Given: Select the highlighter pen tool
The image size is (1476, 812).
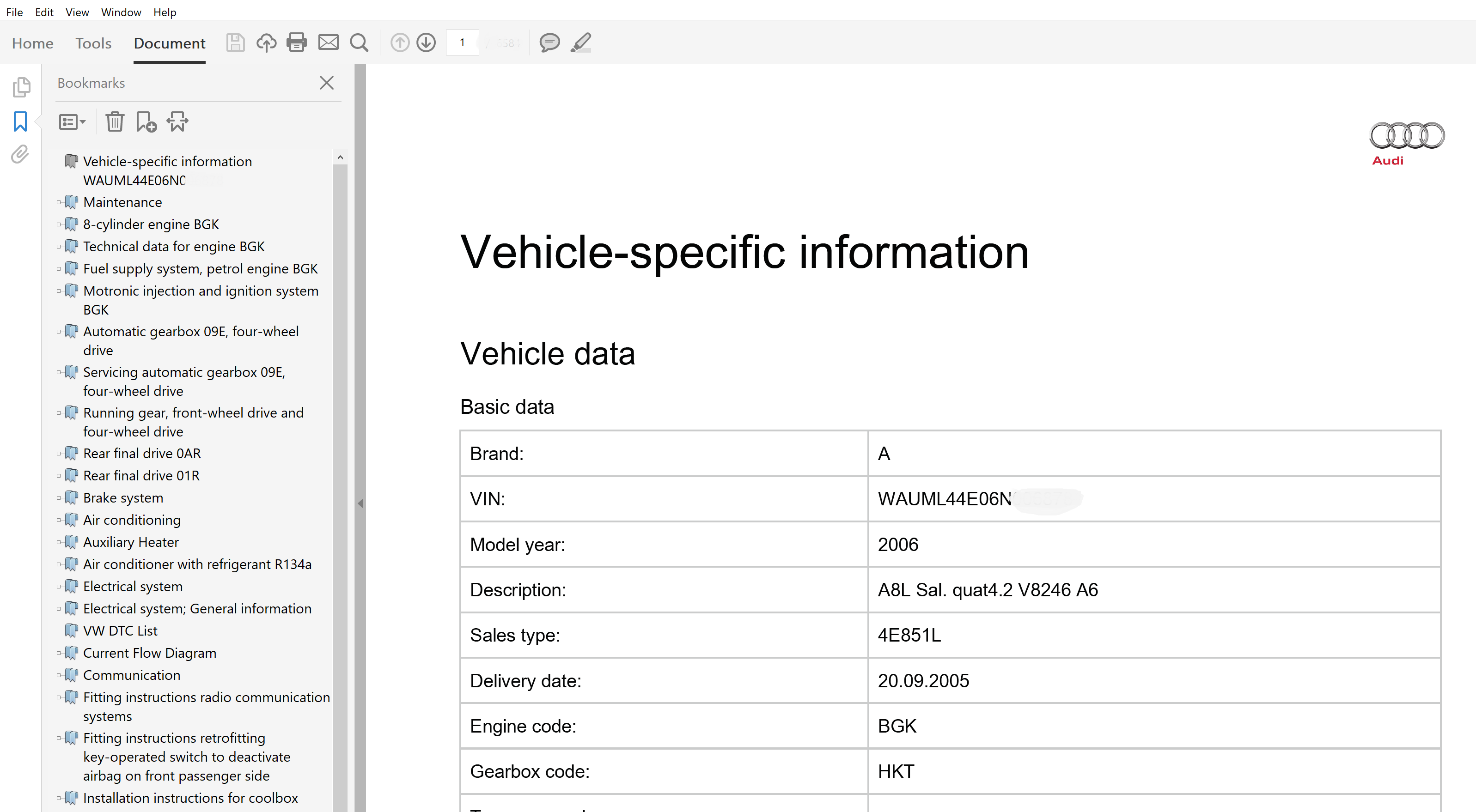Looking at the screenshot, I should [580, 42].
